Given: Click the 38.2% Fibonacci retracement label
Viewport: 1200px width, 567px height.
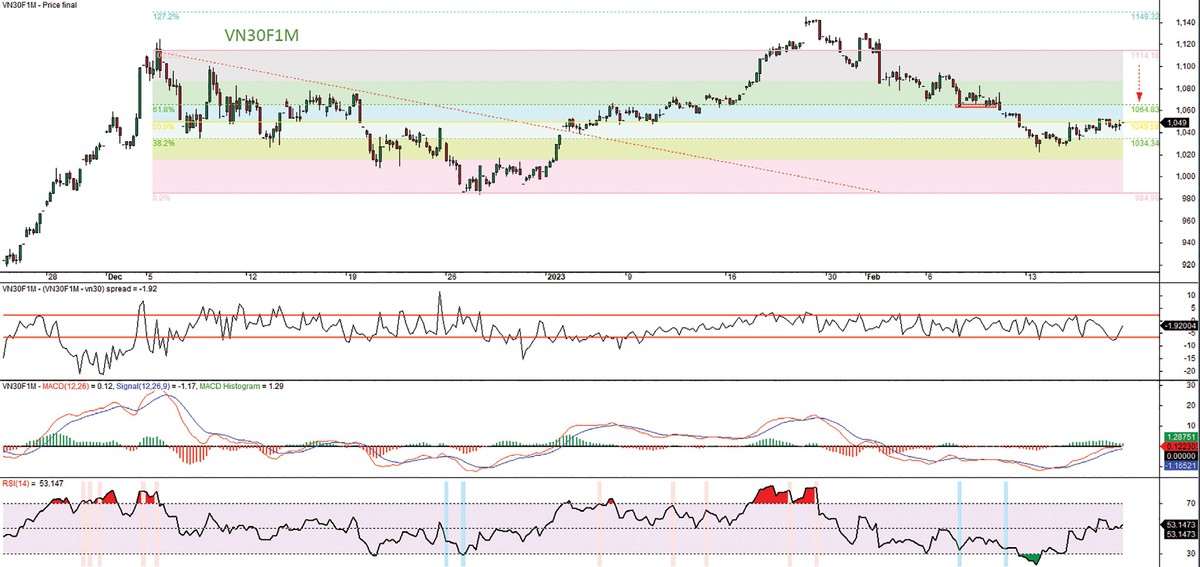Looking at the screenshot, I should (163, 143).
